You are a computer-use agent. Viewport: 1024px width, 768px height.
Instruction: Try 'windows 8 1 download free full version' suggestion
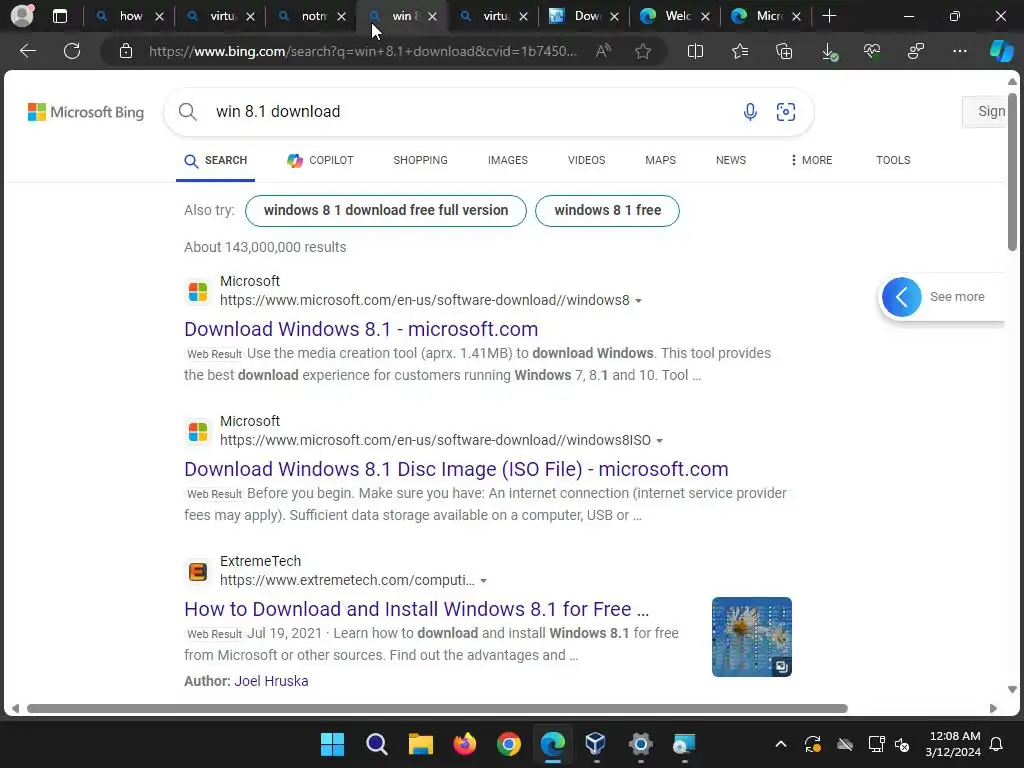coord(385,210)
